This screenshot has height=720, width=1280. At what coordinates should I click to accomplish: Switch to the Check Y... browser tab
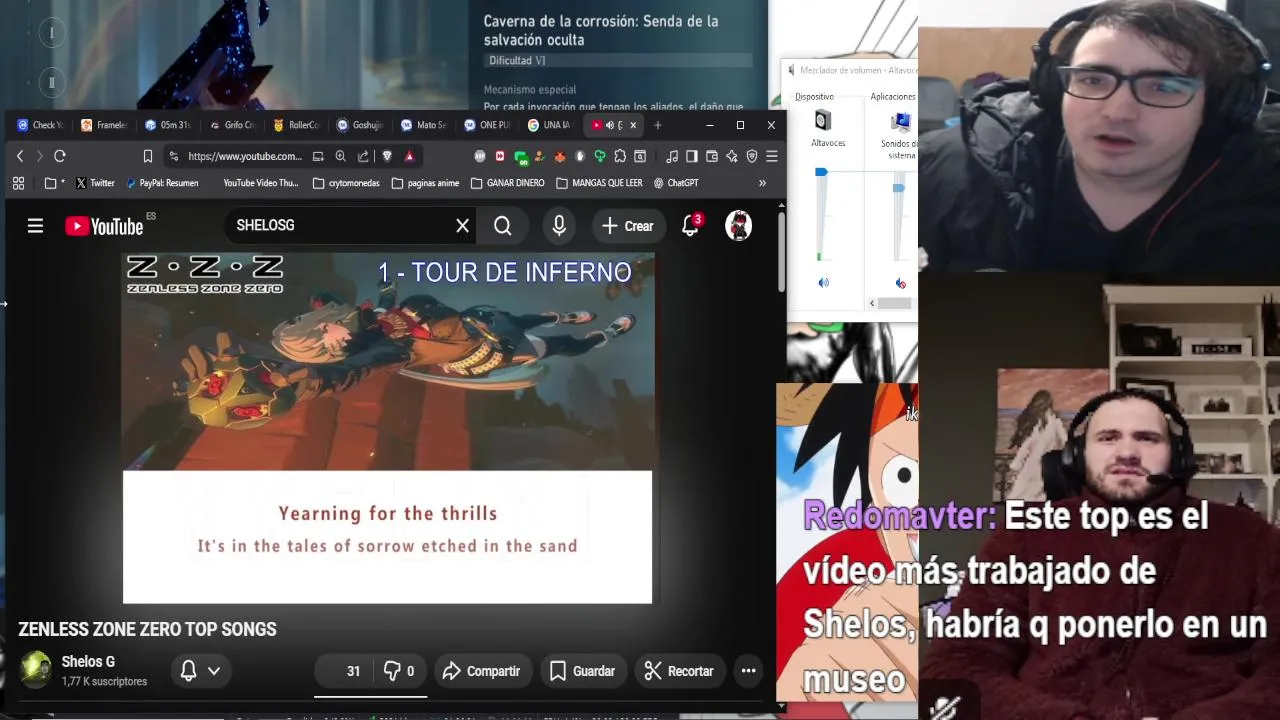[x=40, y=125]
